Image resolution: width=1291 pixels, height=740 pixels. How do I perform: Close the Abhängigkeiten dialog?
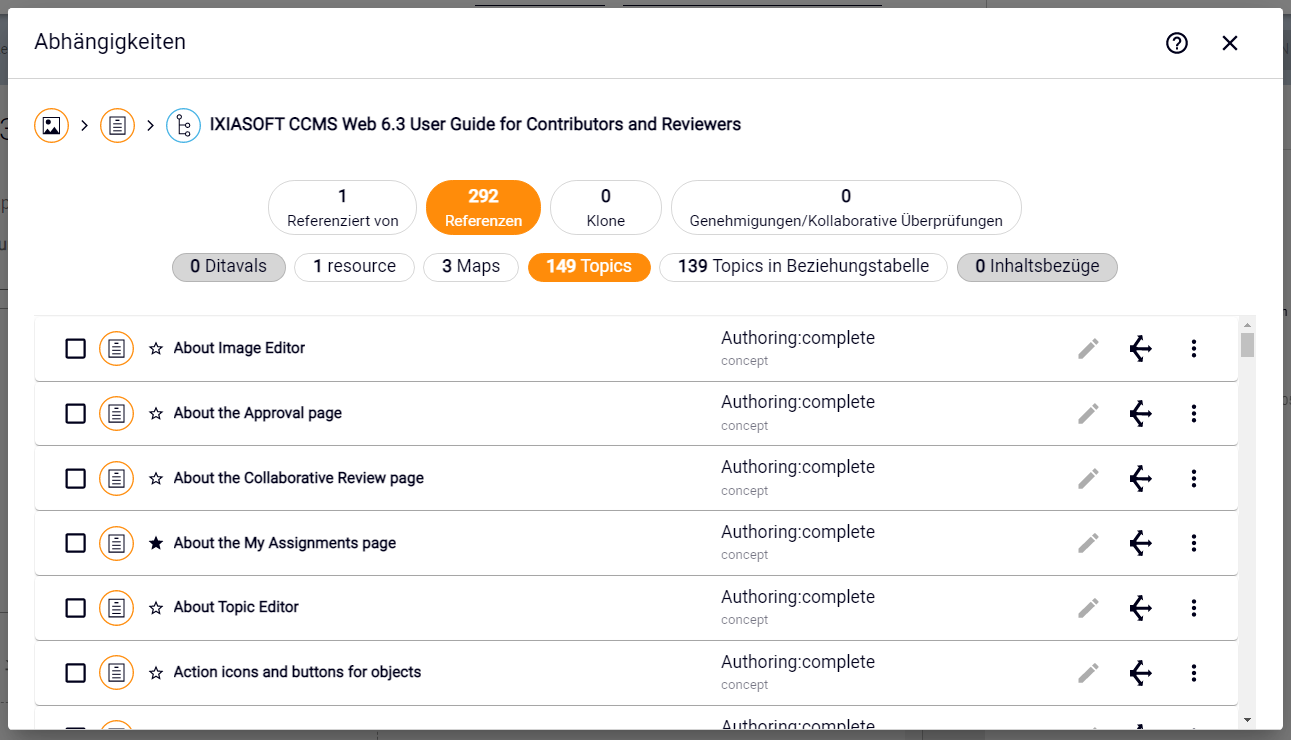click(x=1230, y=43)
